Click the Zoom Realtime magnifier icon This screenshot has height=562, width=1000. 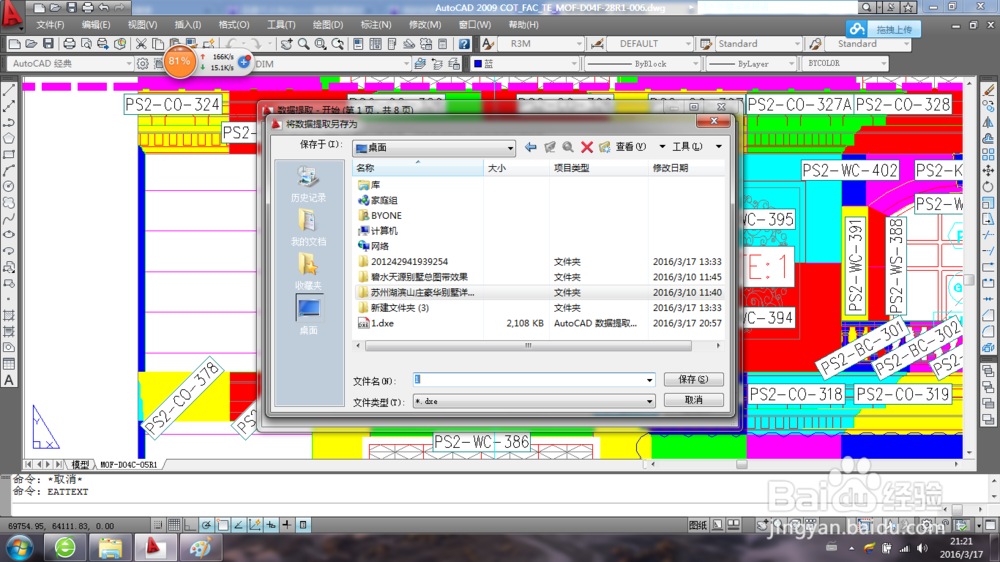pyautogui.click(x=304, y=44)
